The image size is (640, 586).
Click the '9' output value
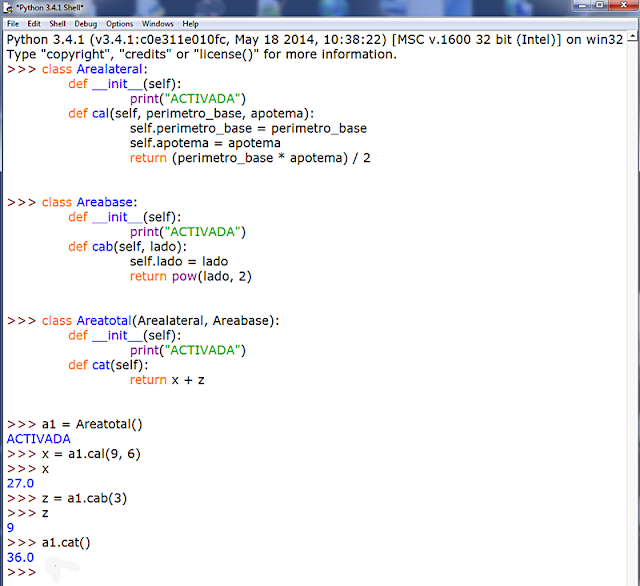coord(11,528)
